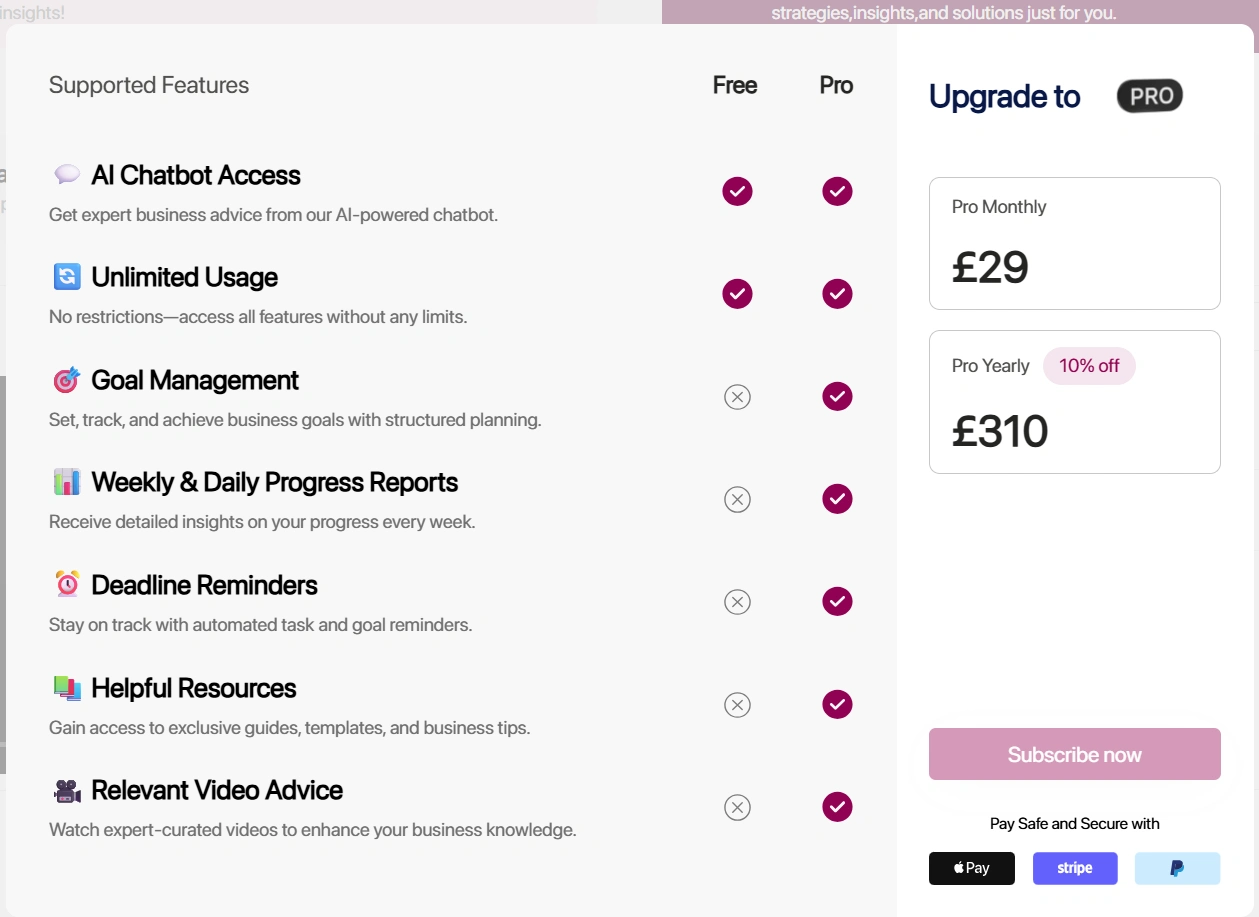Click the Relevant Video Advice camera icon
The height and width of the screenshot is (917, 1259).
(67, 791)
